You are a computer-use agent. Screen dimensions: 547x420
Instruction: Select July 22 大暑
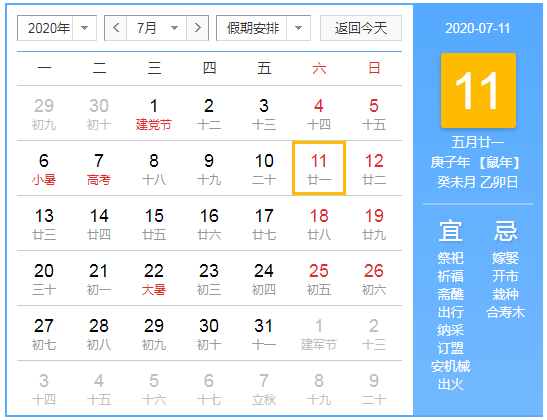(154, 279)
